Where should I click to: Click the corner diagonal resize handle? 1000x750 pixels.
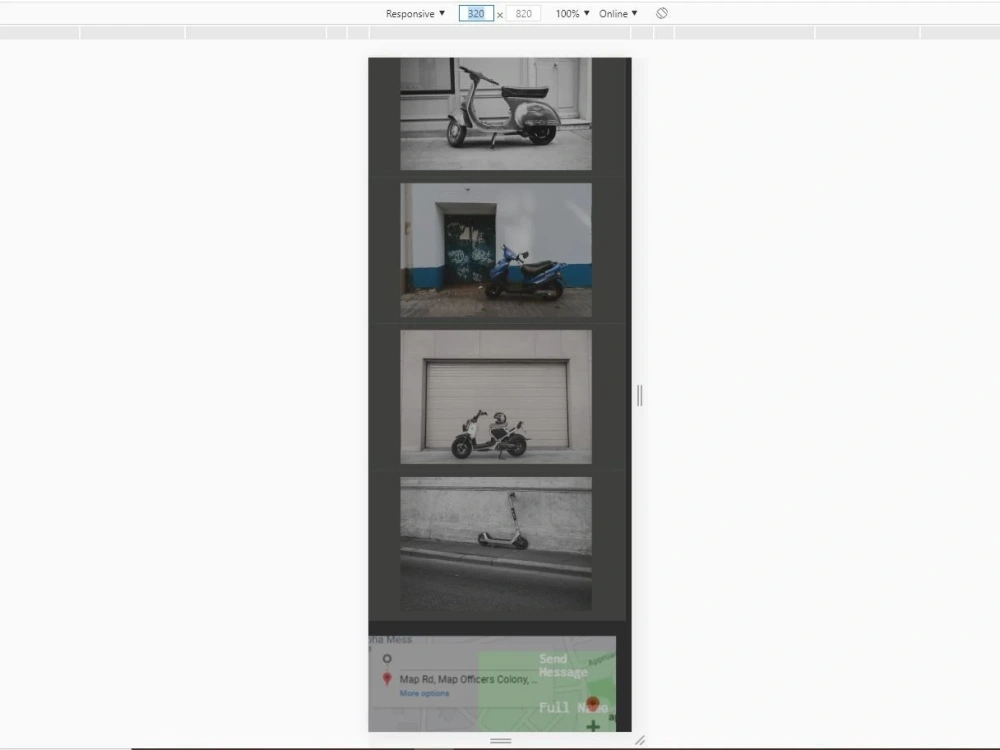[640, 740]
